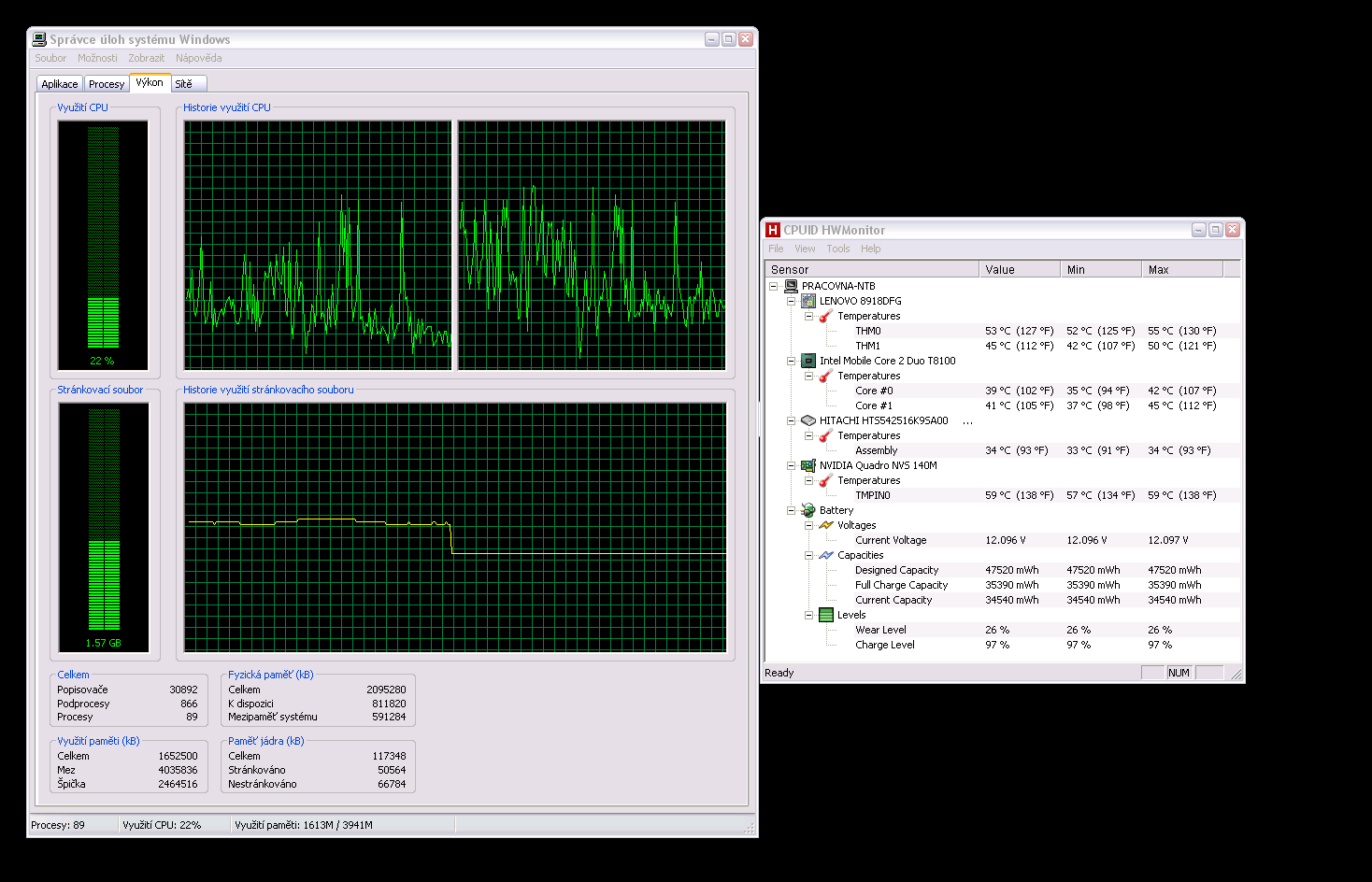Select the Assembly temperature row
This screenshot has height=882, width=1372.
1004,450
